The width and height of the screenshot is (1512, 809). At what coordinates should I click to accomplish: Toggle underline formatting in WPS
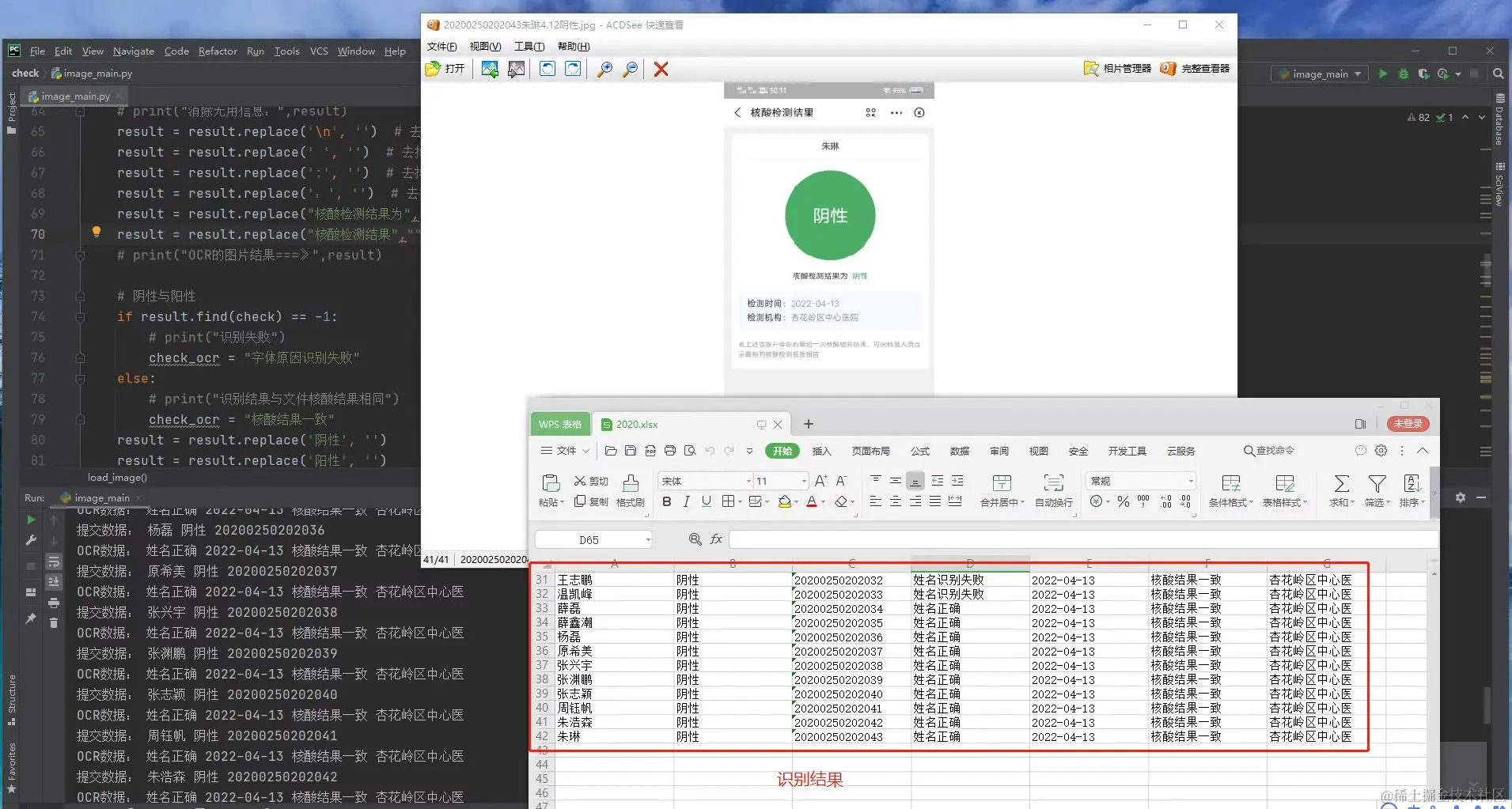(x=707, y=501)
